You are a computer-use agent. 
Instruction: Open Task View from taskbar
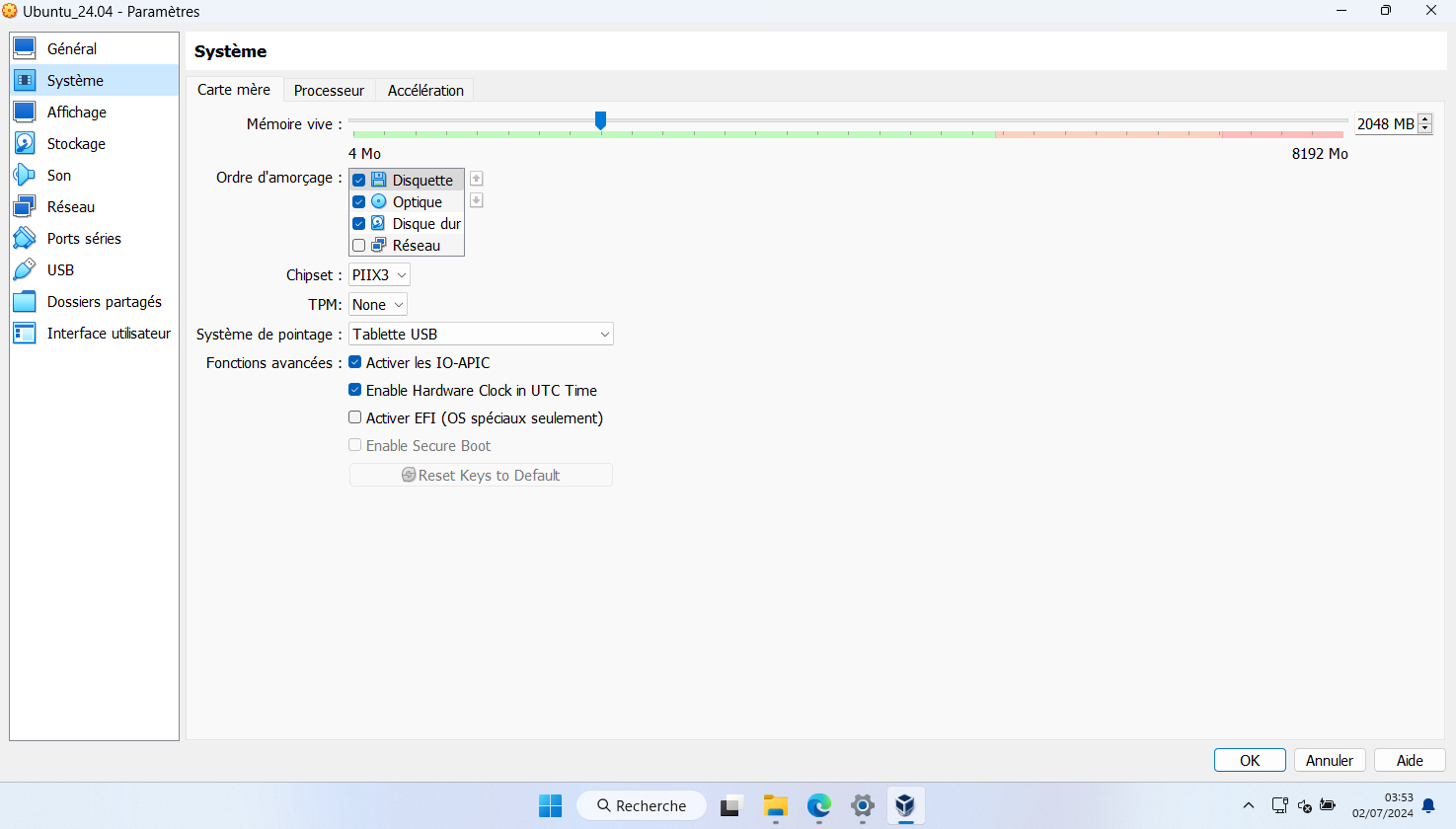(x=730, y=805)
